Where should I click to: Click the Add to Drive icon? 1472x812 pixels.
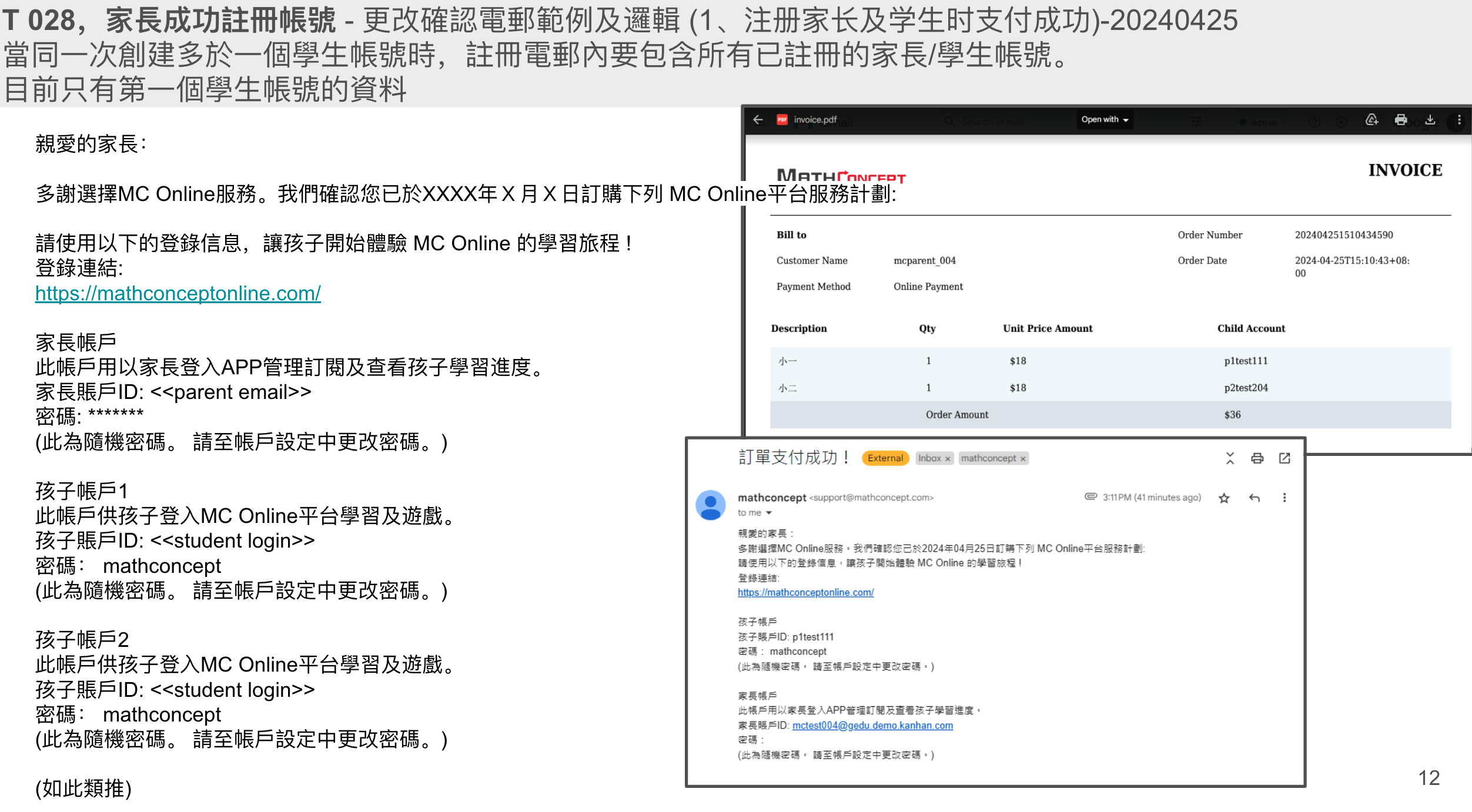click(1371, 120)
